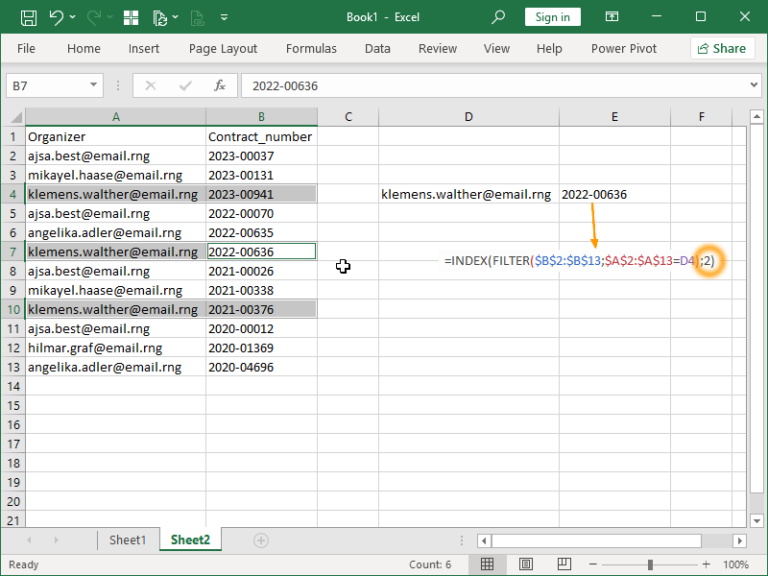Switch to Normal view icon
Image resolution: width=768 pixels, height=576 pixels.
[487, 564]
